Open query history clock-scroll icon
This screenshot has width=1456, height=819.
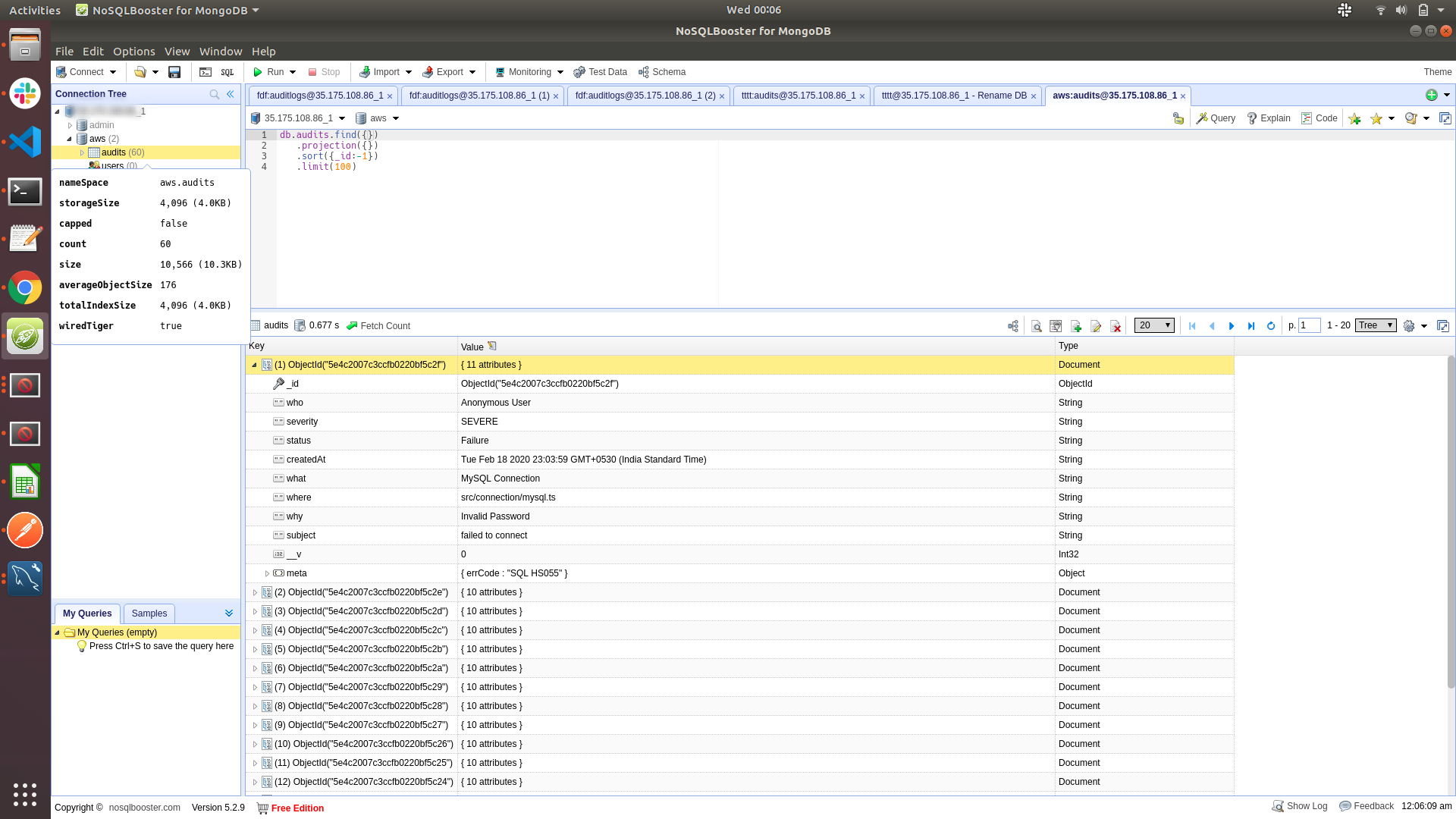[x=1410, y=118]
